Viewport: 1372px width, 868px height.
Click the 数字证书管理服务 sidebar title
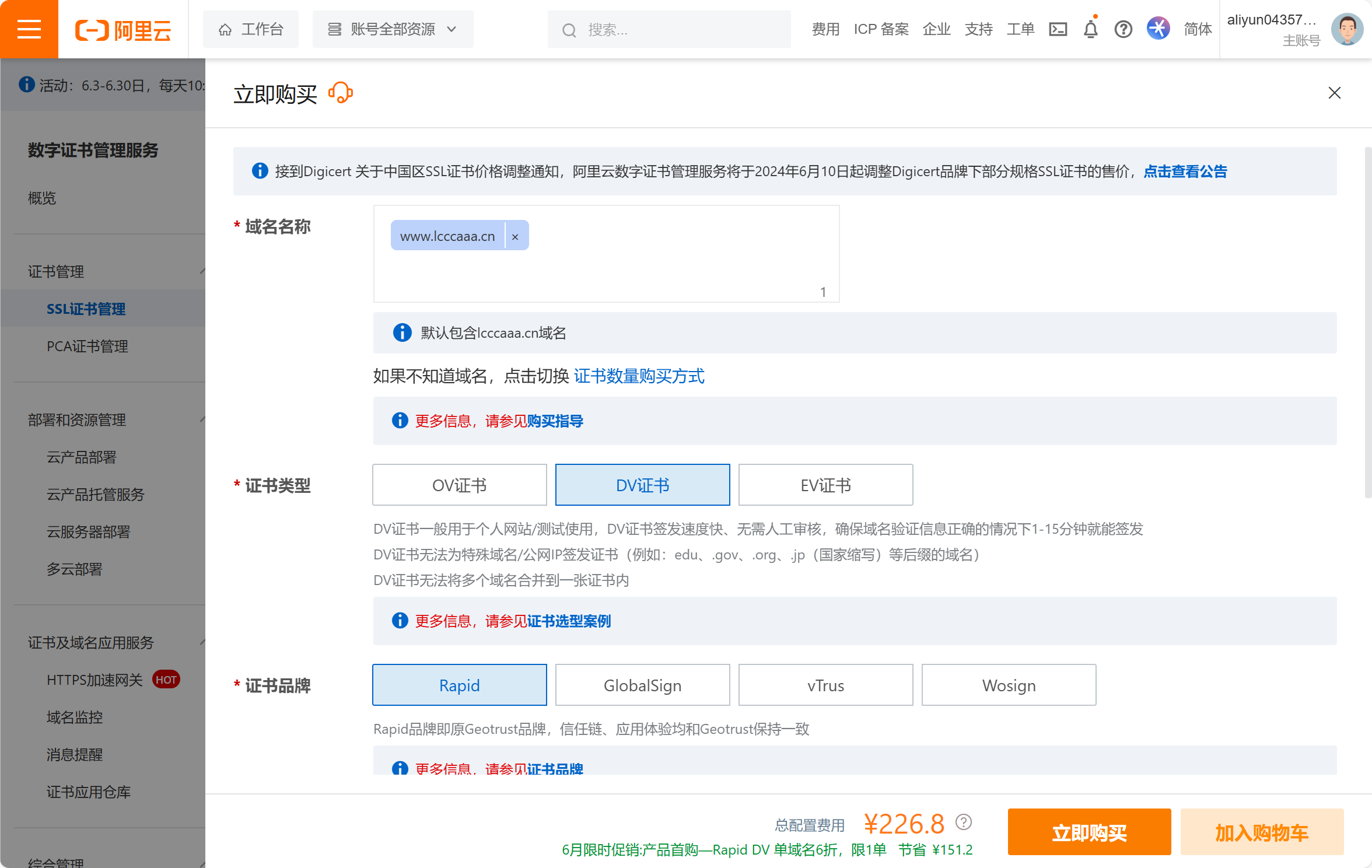93,150
